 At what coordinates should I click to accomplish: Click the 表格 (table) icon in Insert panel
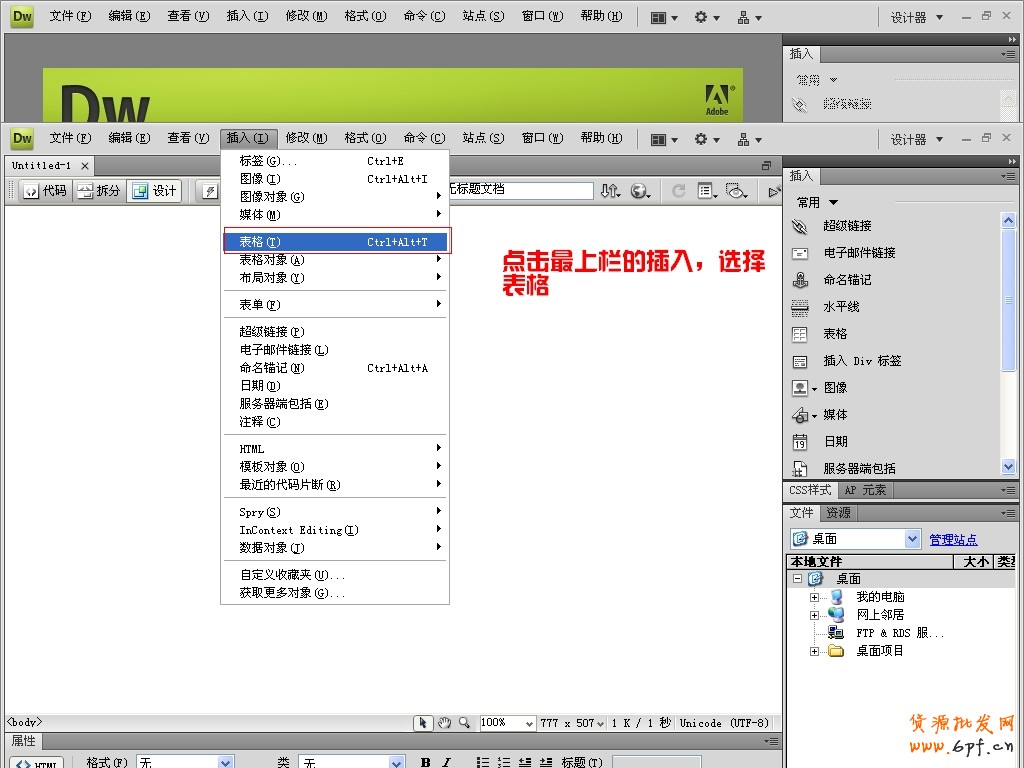[800, 334]
